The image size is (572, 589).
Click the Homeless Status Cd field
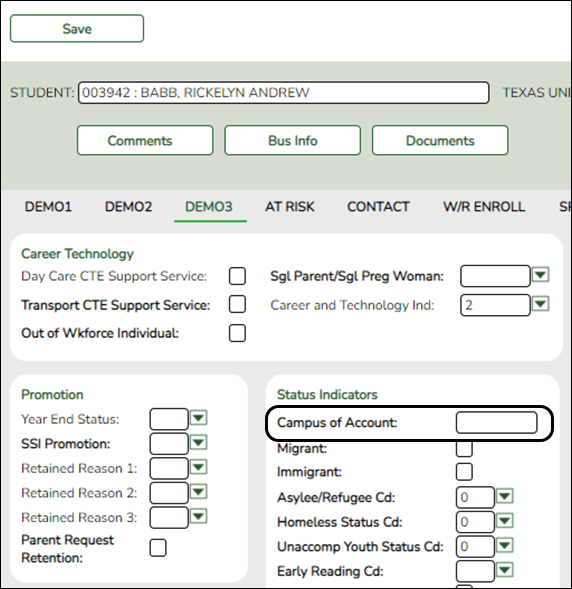coord(475,522)
